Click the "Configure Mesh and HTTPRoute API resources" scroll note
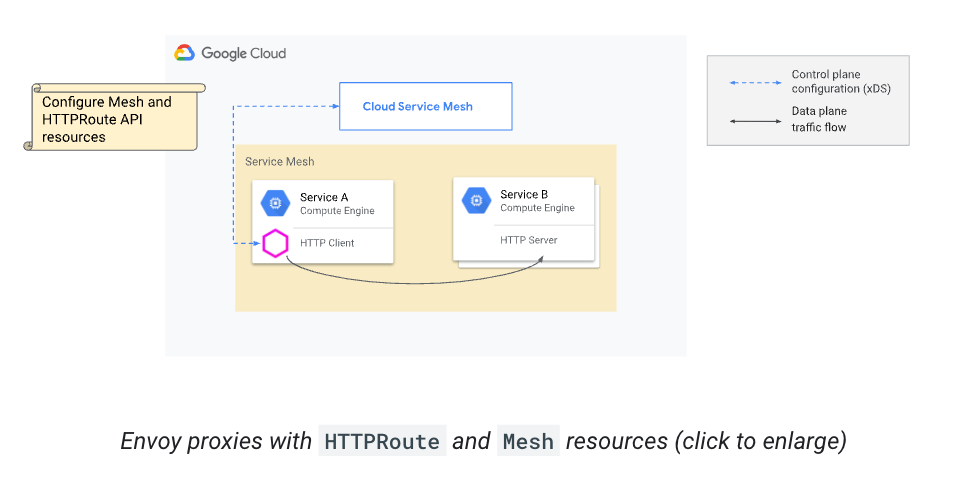955x477 pixels. coord(114,117)
